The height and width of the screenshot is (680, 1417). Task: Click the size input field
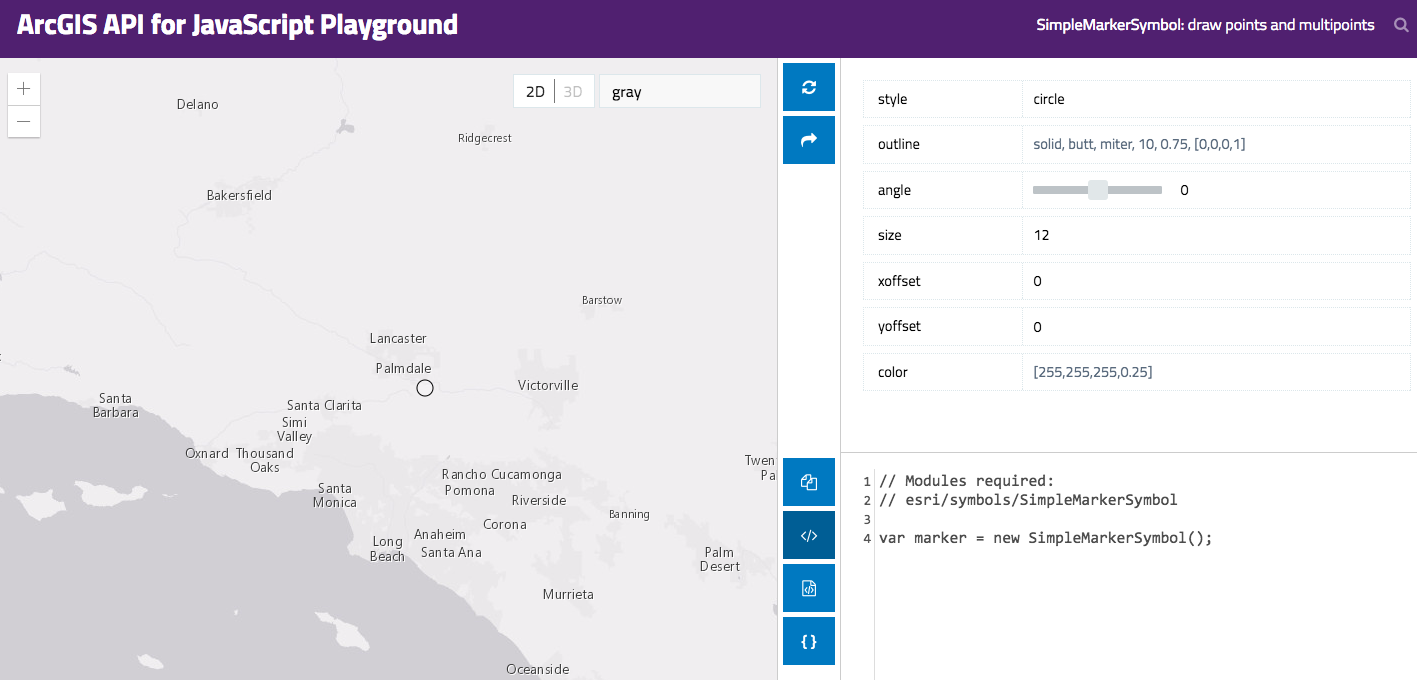click(x=1215, y=235)
